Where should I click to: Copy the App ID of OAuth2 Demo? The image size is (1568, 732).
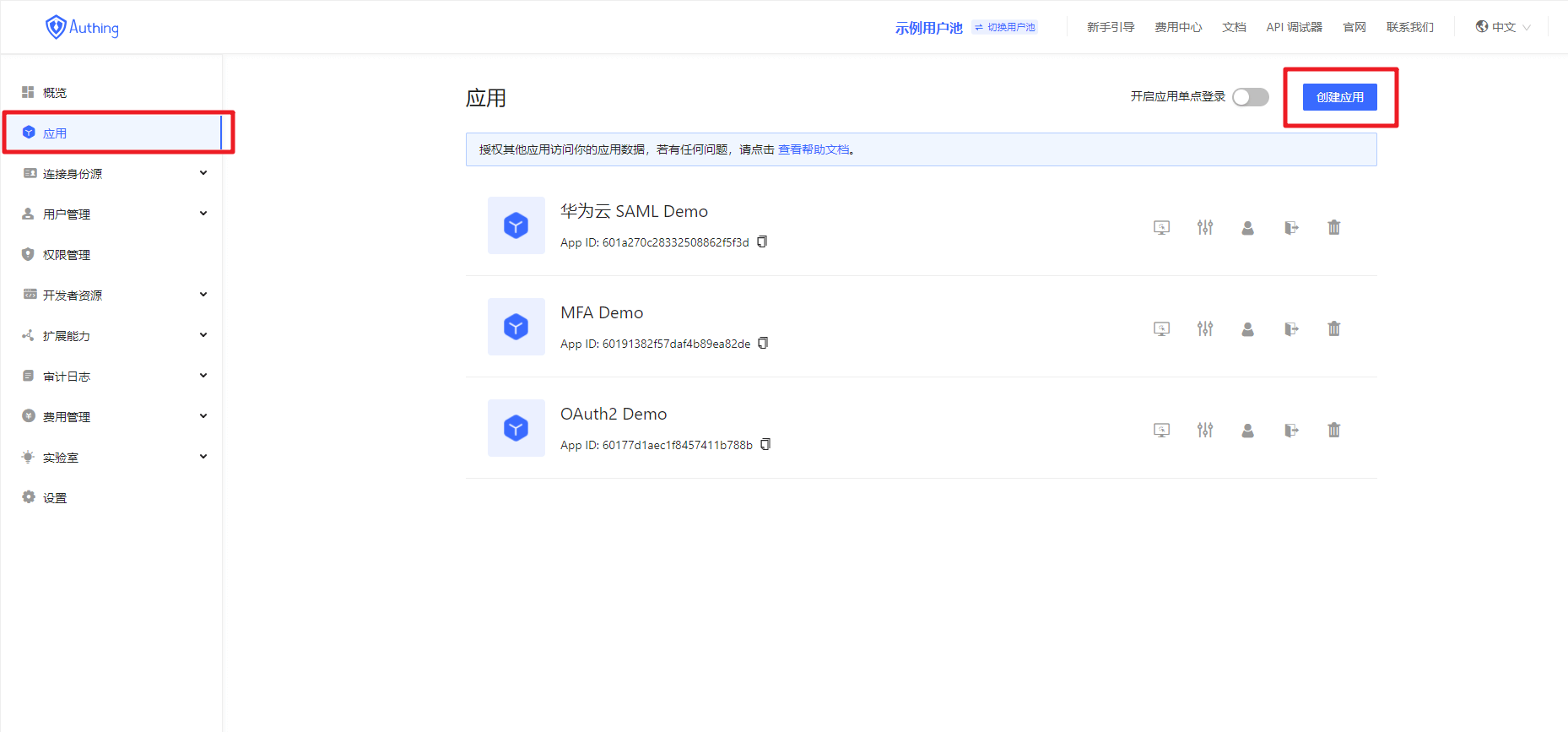[765, 444]
